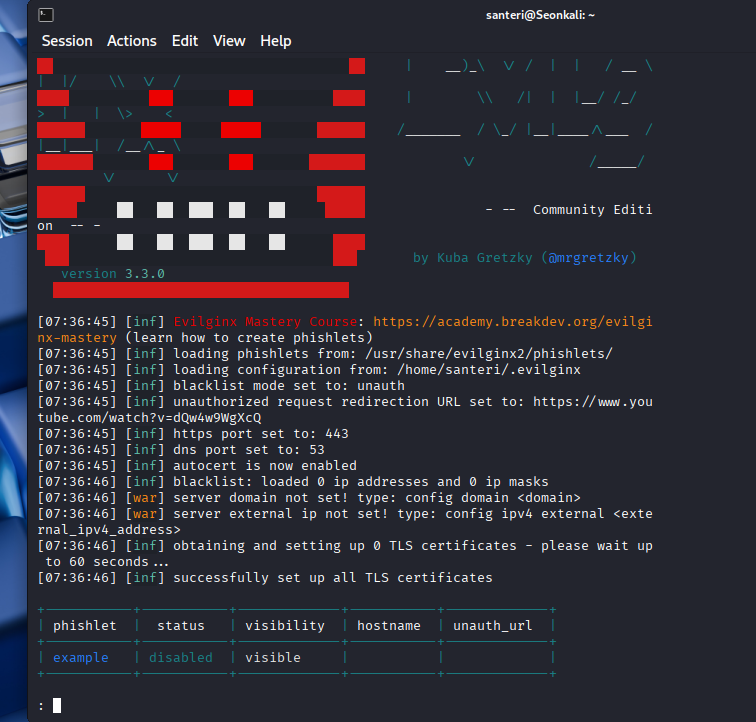Screen dimensions: 756x722
Task: Click the "status" column header
Action: 181,626
